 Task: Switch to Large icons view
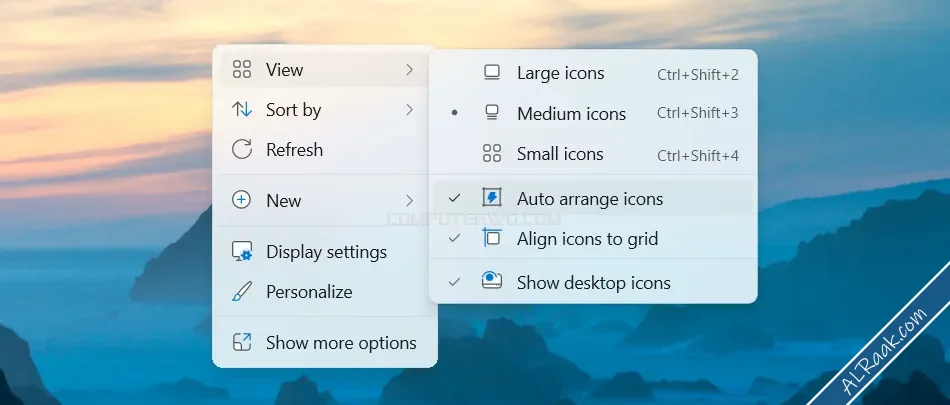click(x=593, y=73)
